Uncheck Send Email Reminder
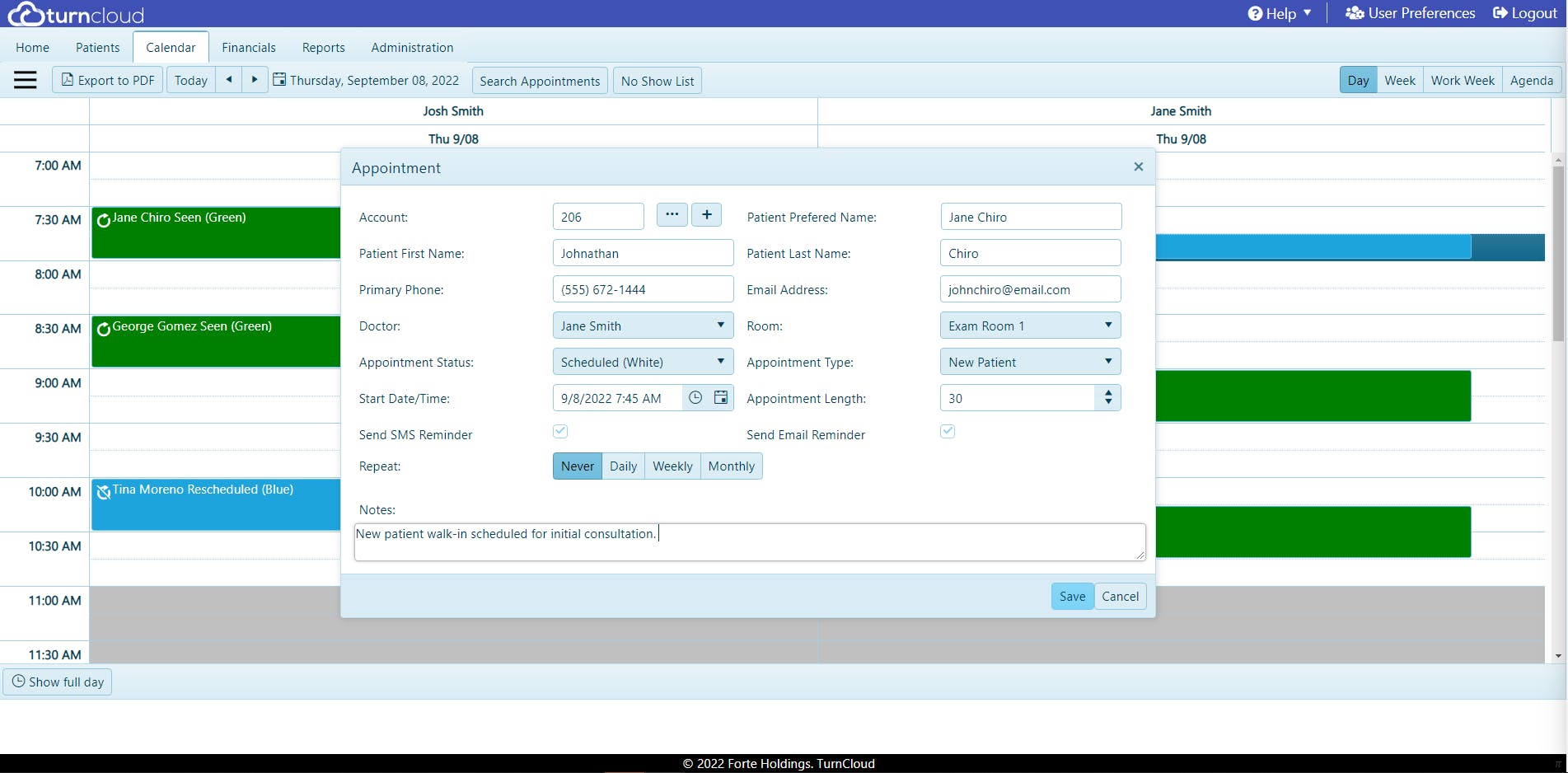Image resolution: width=1568 pixels, height=773 pixels. 948,431
